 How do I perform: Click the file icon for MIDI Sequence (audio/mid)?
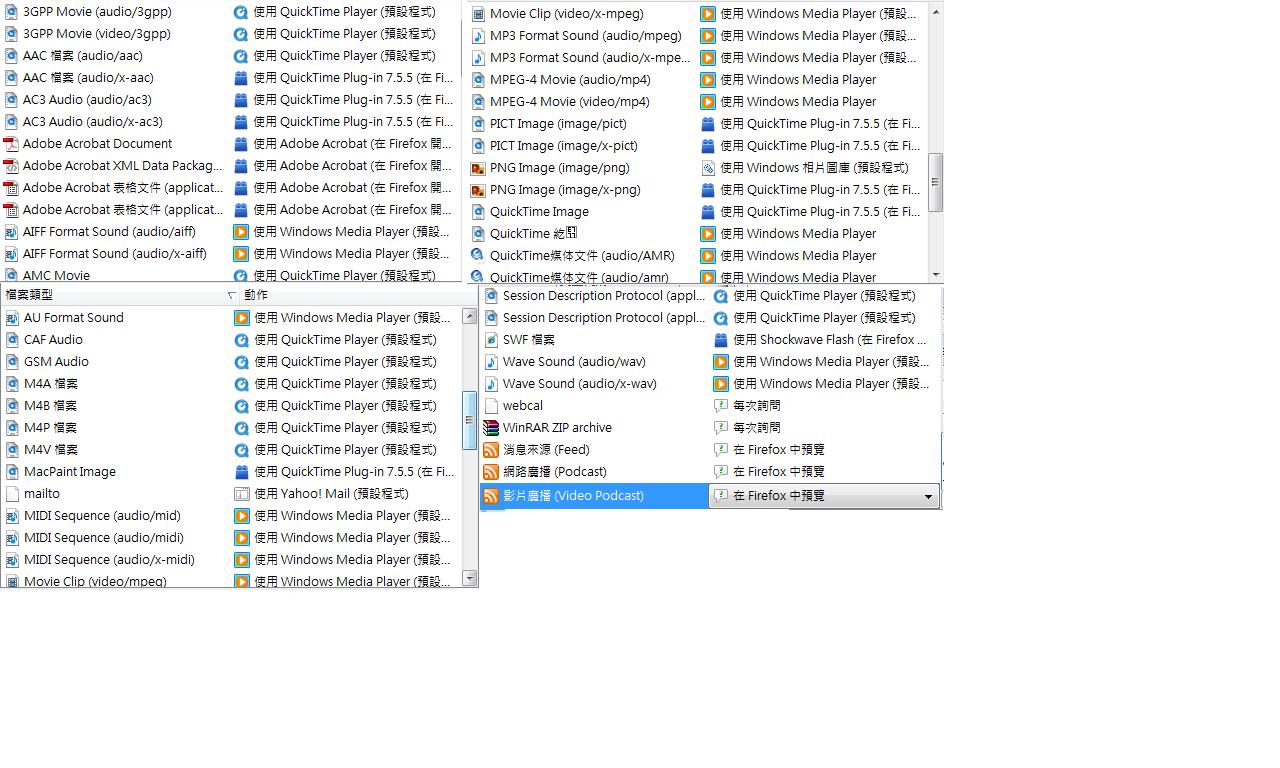click(x=12, y=516)
